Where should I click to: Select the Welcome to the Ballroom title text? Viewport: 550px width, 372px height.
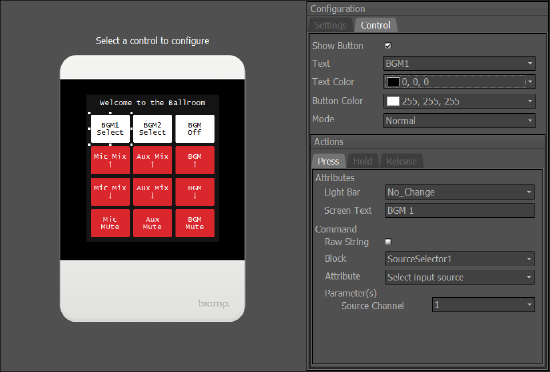coord(152,102)
